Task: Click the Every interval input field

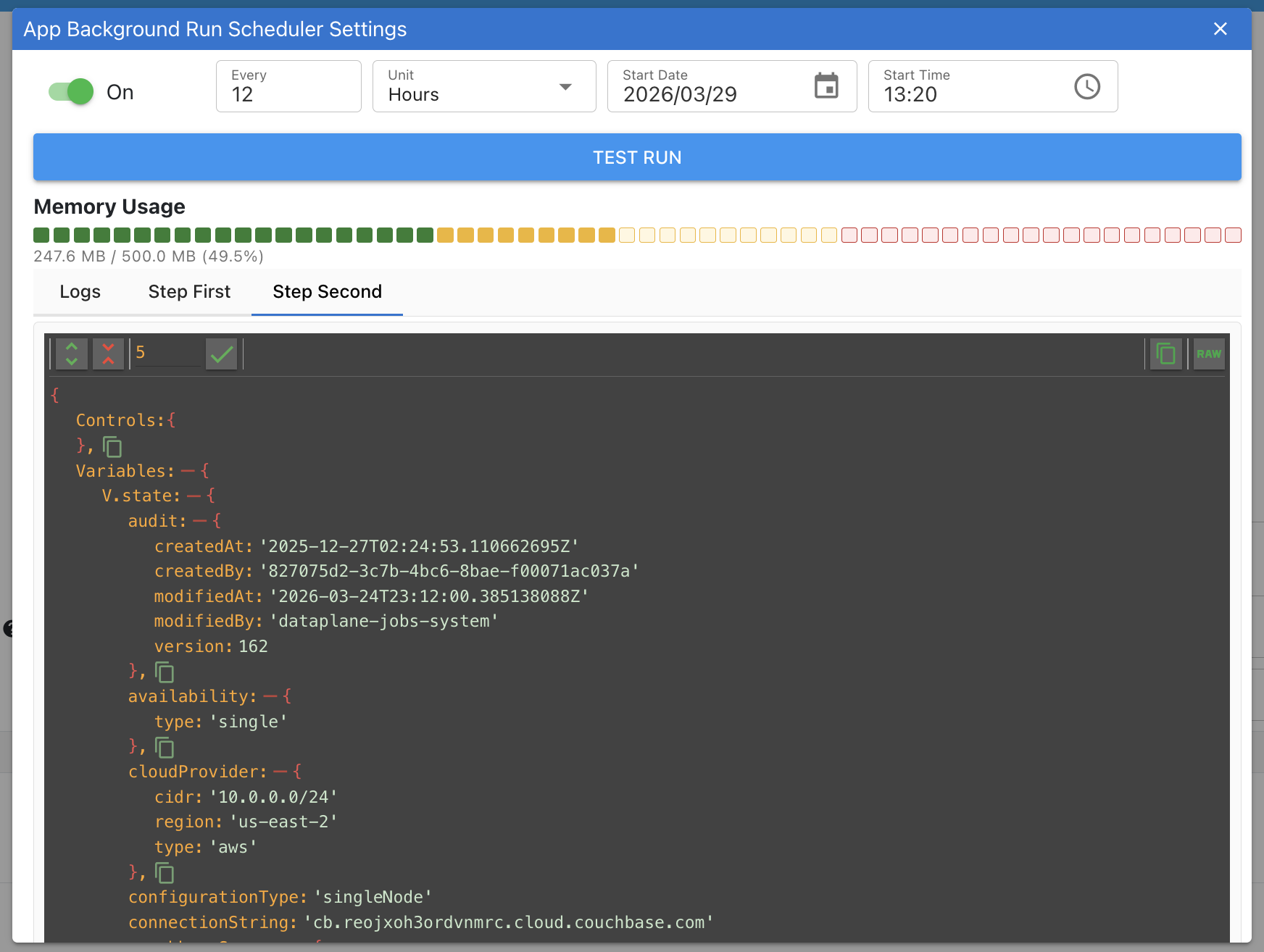Action: point(288,94)
